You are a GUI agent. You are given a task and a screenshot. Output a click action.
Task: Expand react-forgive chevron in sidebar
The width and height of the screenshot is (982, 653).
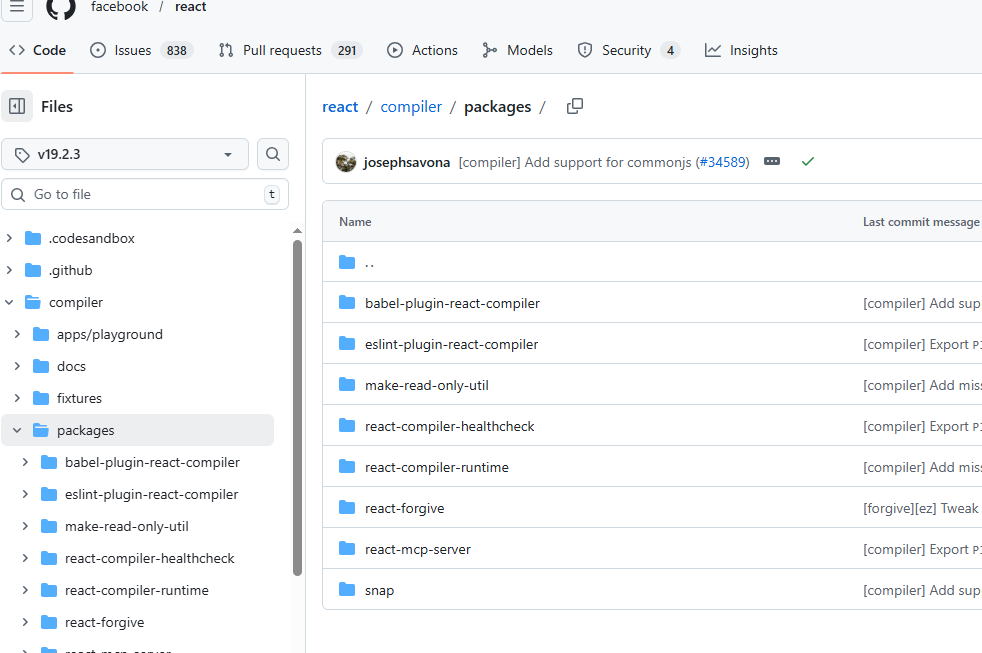click(26, 622)
